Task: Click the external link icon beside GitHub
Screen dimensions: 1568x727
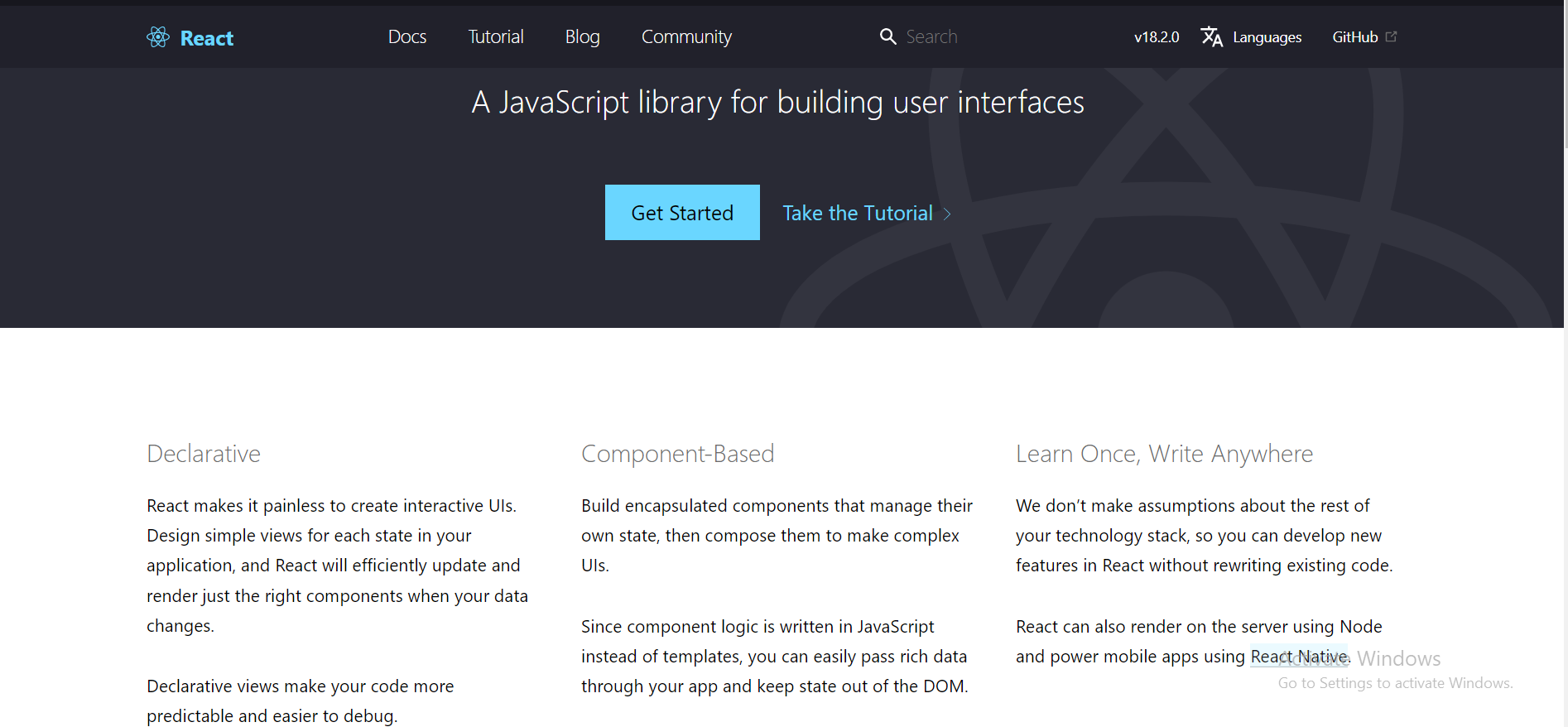Action: point(1392,36)
